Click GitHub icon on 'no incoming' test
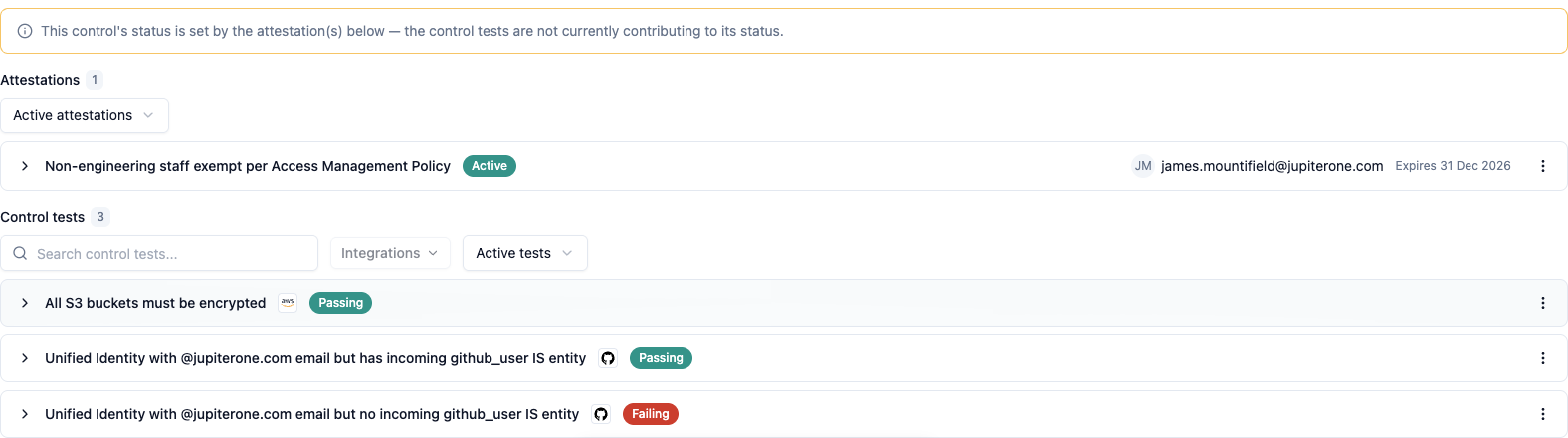Viewport: 1568px width, 438px height. [601, 414]
